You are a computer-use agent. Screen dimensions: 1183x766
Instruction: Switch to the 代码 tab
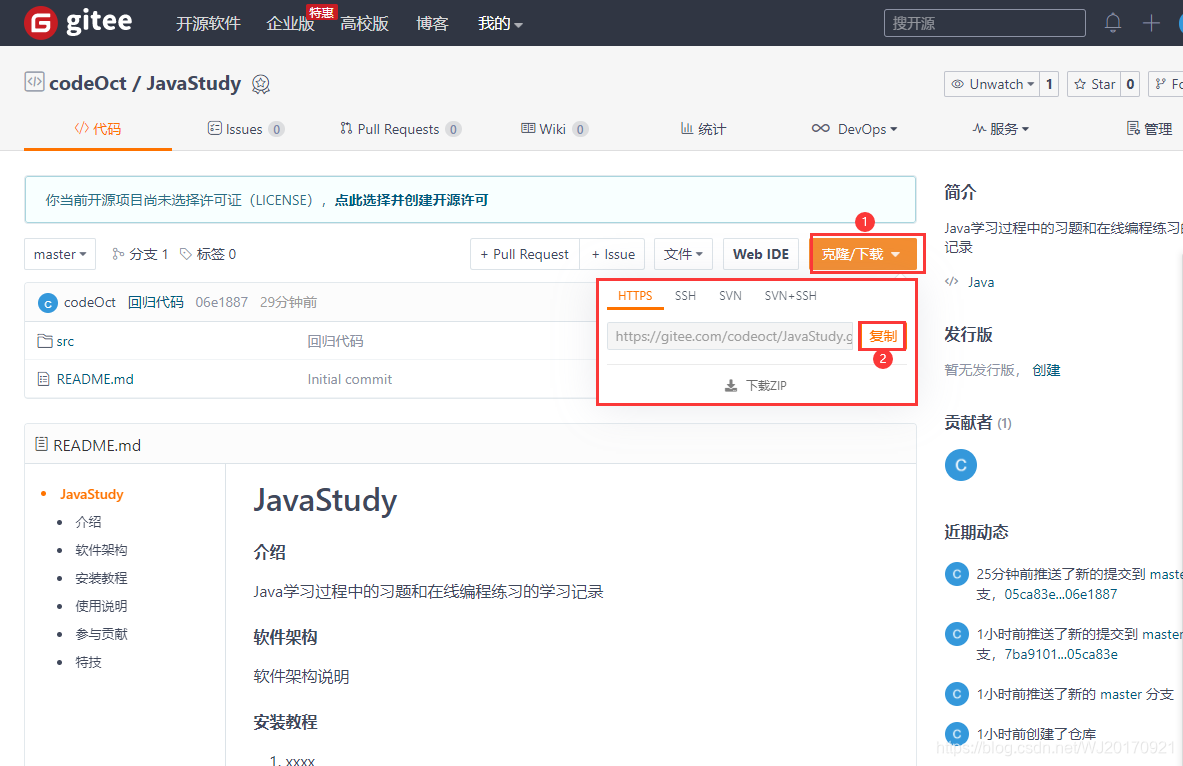(97, 129)
